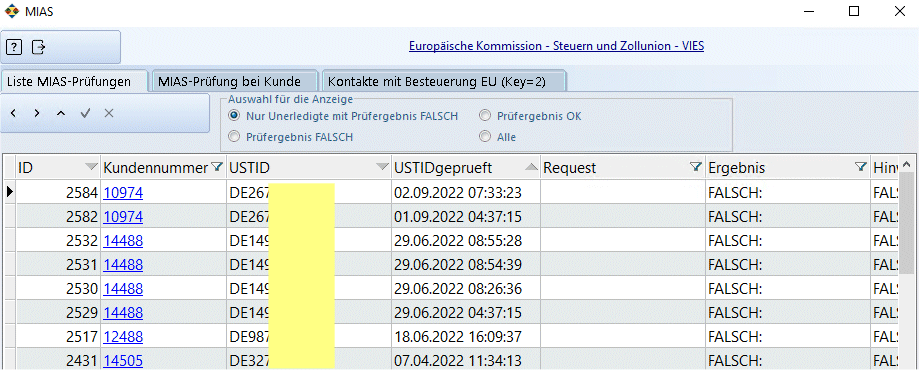Switch to MIAS-Prüfung bei Kunde tab
This screenshot has width=919, height=370.
(233, 82)
